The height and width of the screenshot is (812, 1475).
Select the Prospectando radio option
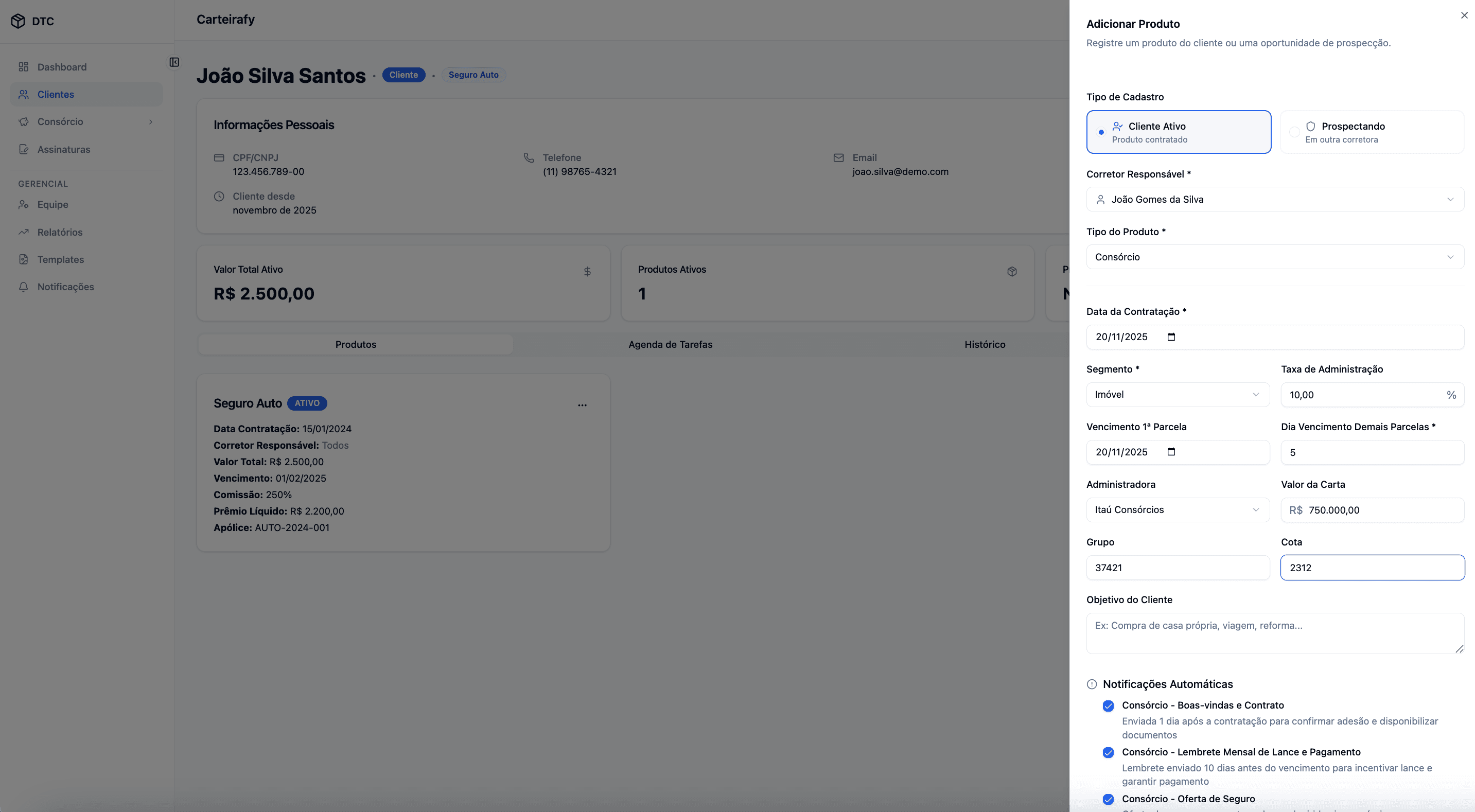point(1294,132)
